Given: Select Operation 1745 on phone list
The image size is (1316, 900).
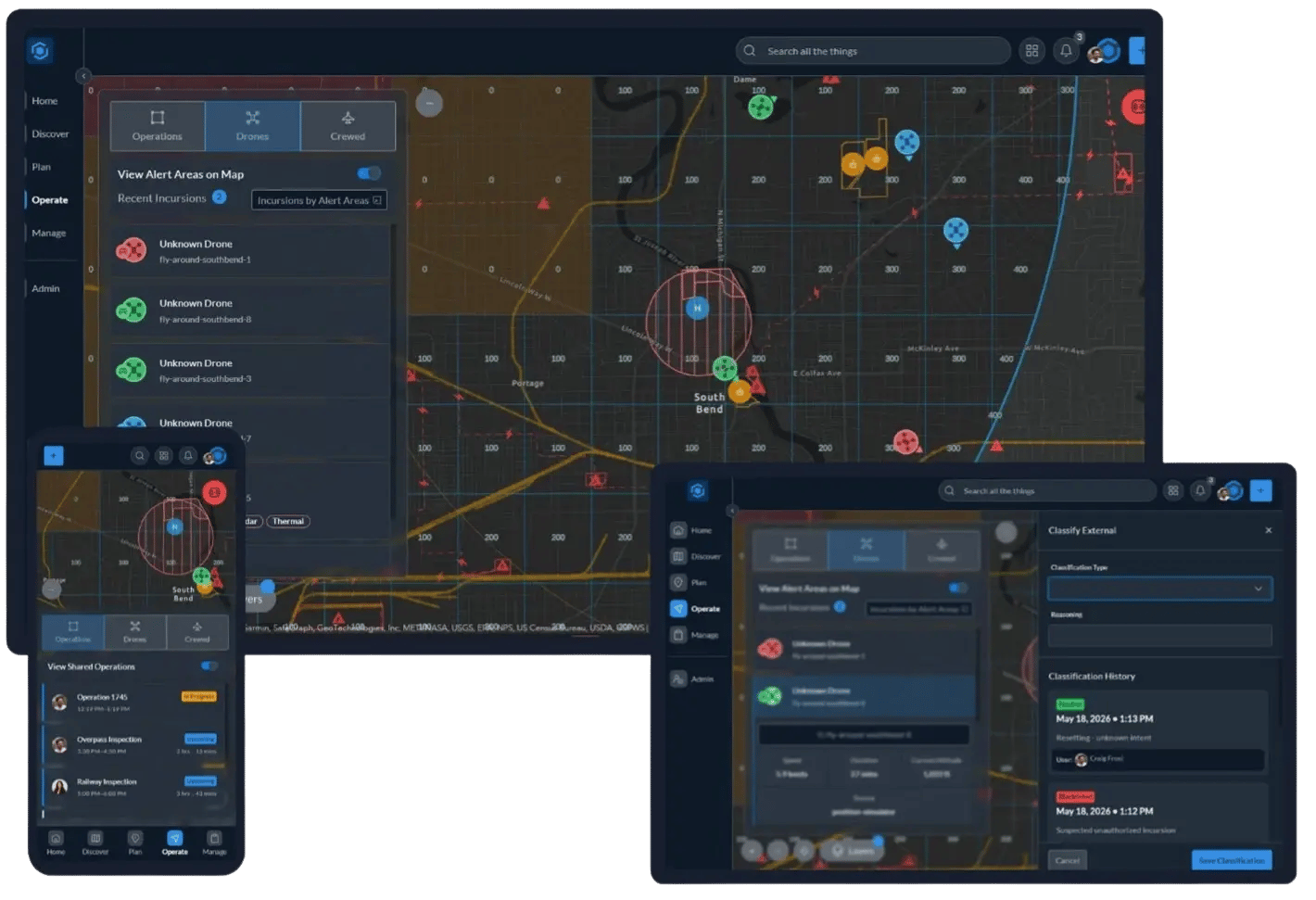Looking at the screenshot, I should click(x=134, y=702).
